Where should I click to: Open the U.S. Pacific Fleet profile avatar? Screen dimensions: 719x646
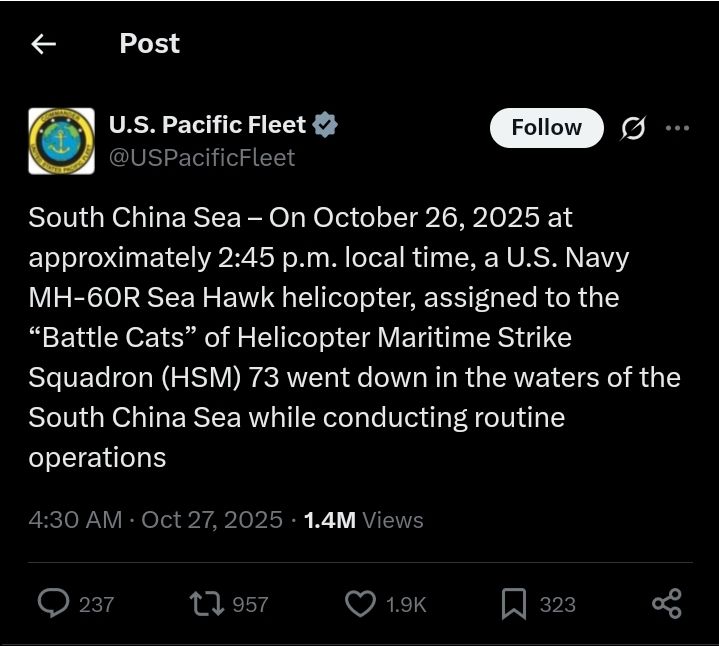[62, 141]
